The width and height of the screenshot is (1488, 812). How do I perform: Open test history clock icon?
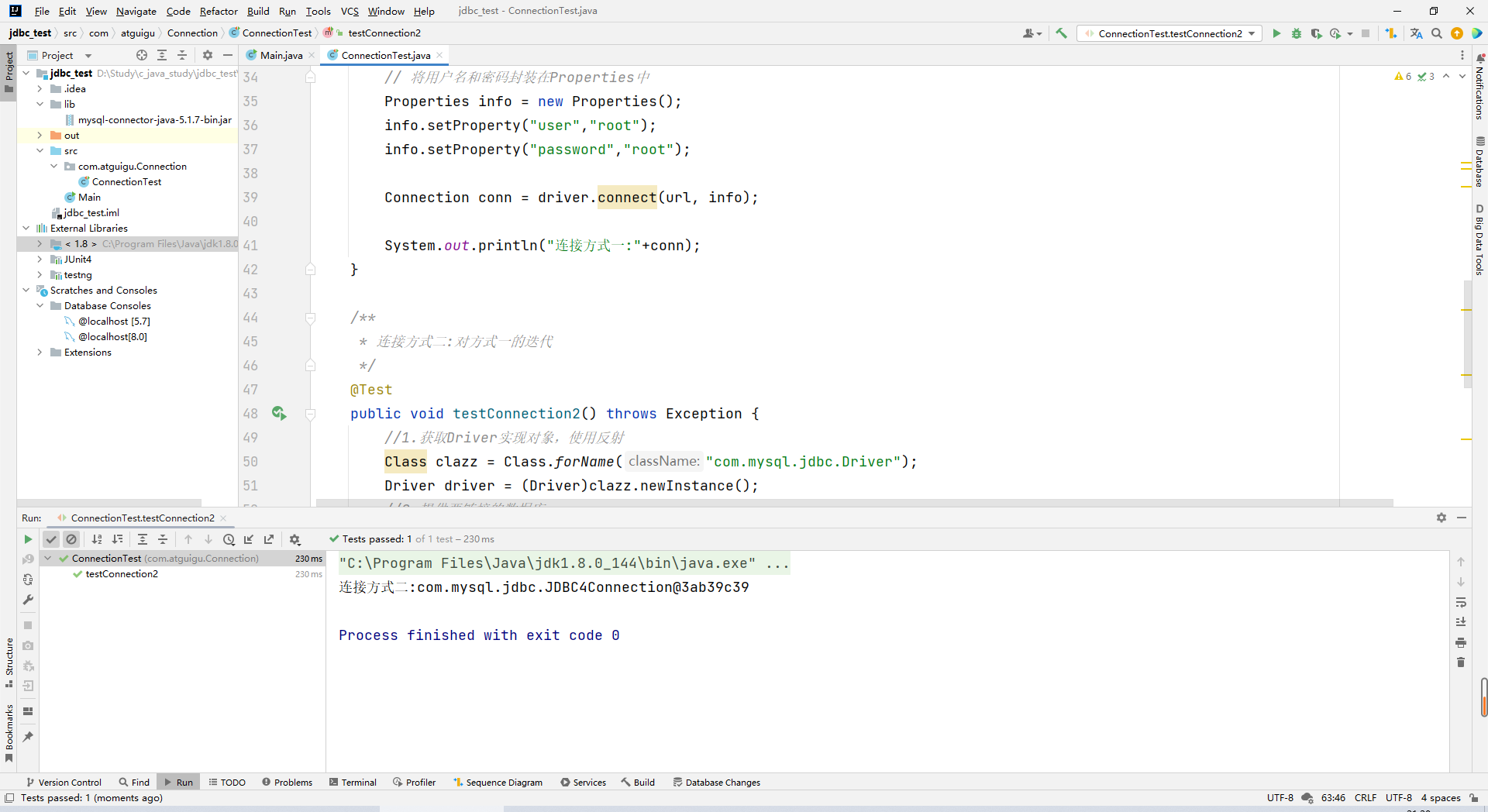pos(229,539)
